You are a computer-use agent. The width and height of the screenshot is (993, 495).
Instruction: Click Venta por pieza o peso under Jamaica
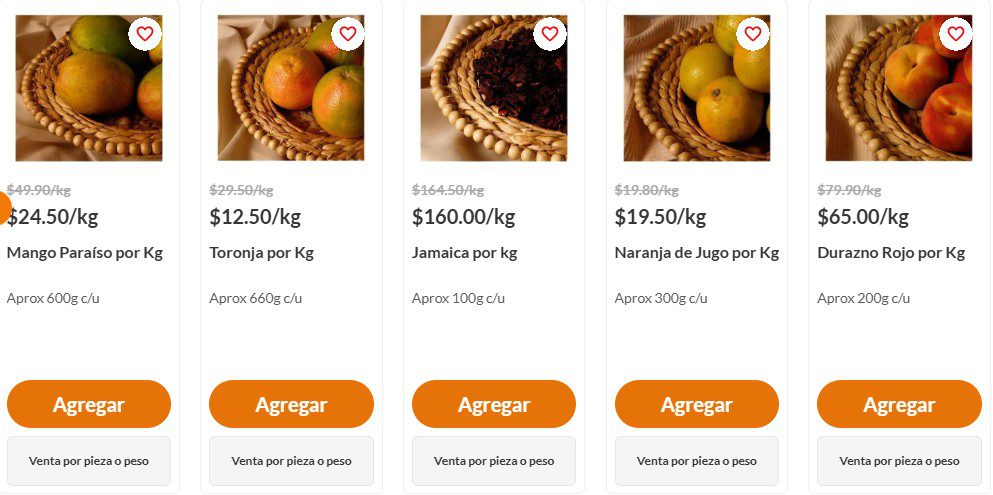pos(494,461)
